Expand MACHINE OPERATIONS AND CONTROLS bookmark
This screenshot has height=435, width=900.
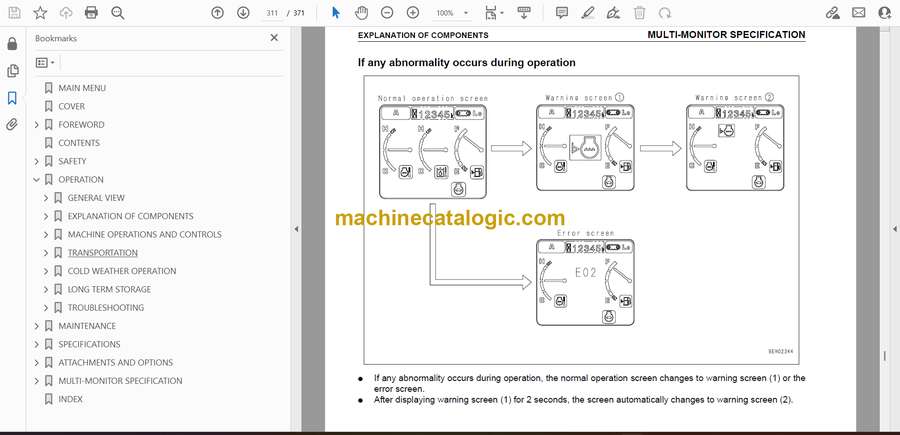46,235
